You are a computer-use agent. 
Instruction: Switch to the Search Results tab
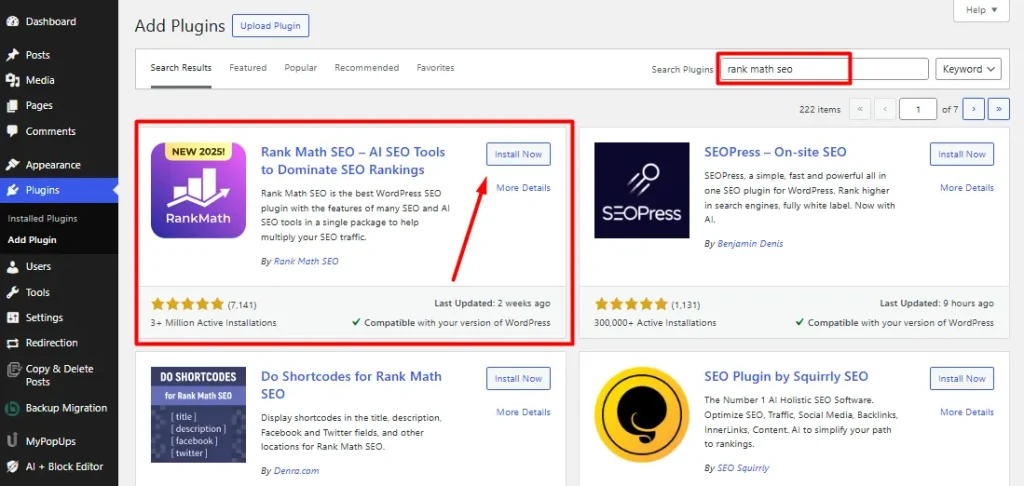click(x=181, y=68)
